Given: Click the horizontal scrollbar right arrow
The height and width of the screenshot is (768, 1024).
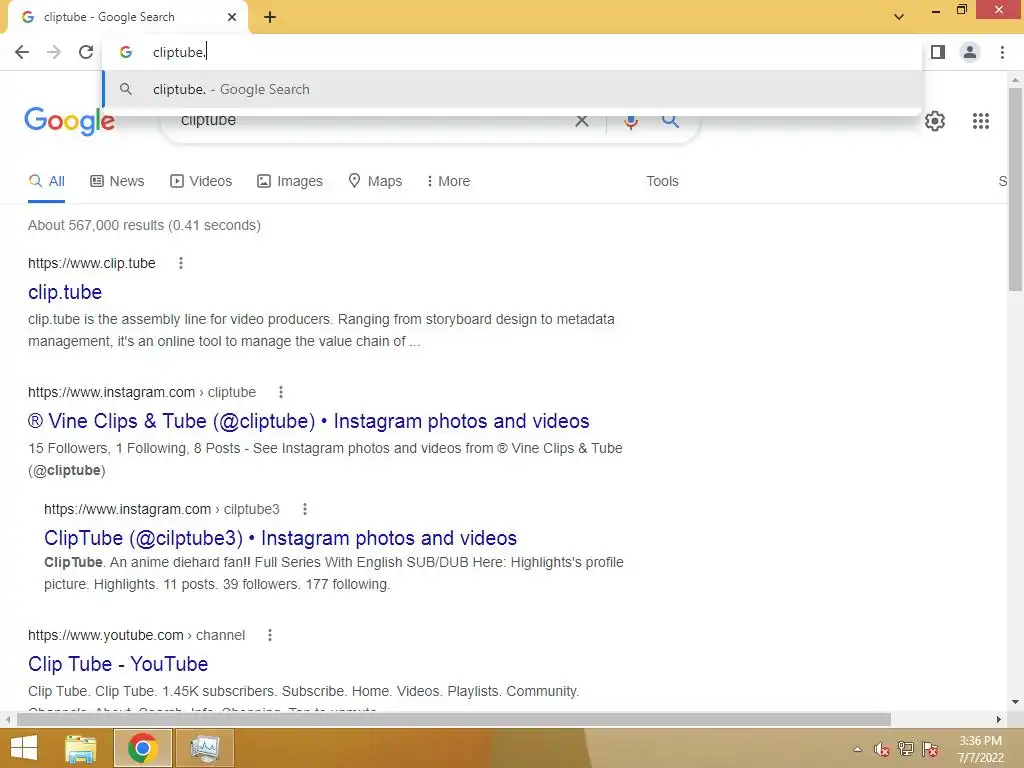Looking at the screenshot, I should point(999,720).
